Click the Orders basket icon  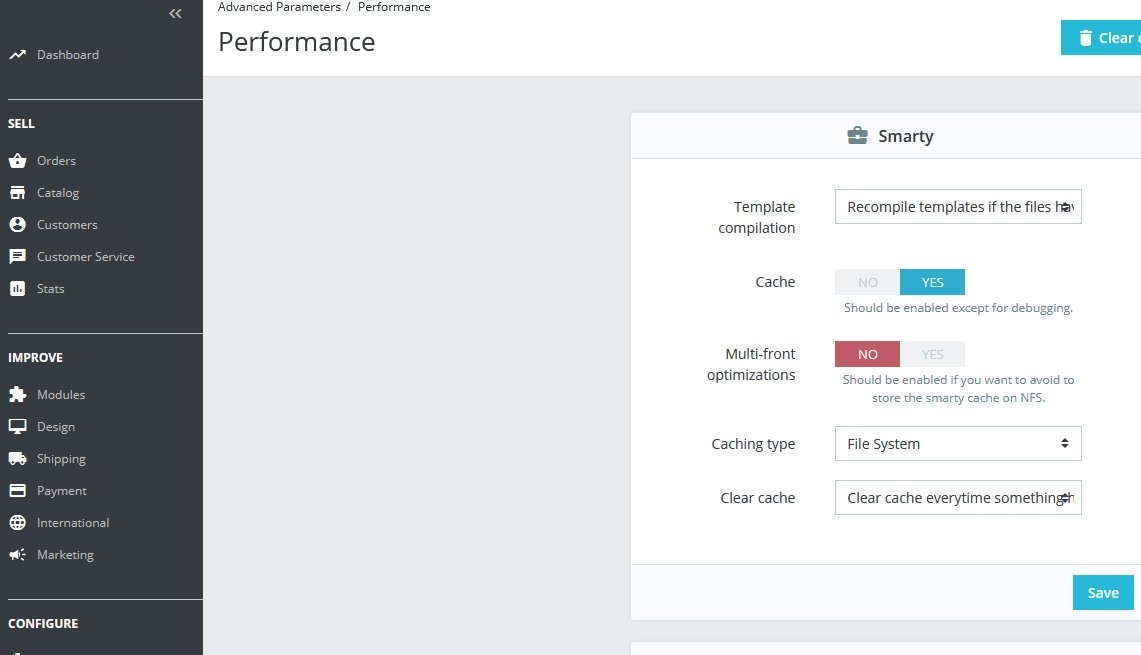[x=17, y=161]
